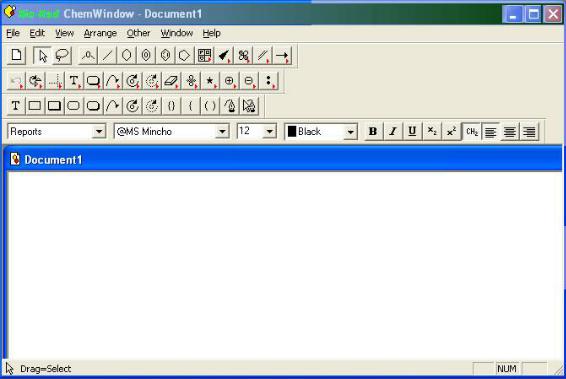Select the eraser tool

tap(171, 81)
